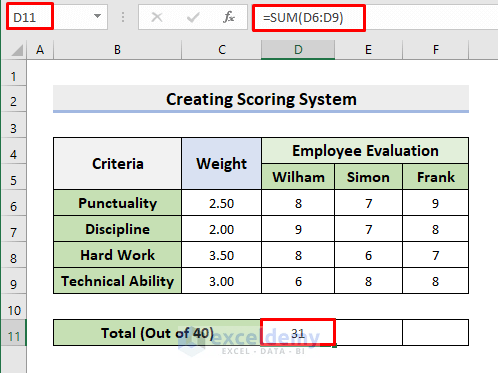The height and width of the screenshot is (373, 498).
Task: Click the Cancel (X) icon in formula bar
Action: tap(157, 17)
